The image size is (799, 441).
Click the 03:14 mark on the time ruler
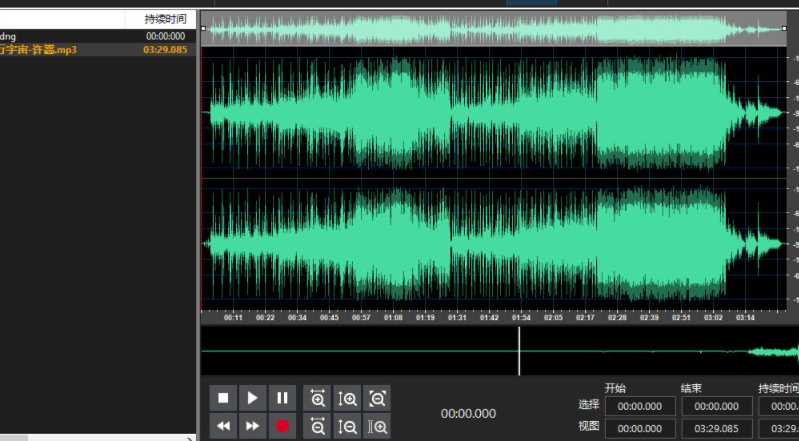[745, 318]
